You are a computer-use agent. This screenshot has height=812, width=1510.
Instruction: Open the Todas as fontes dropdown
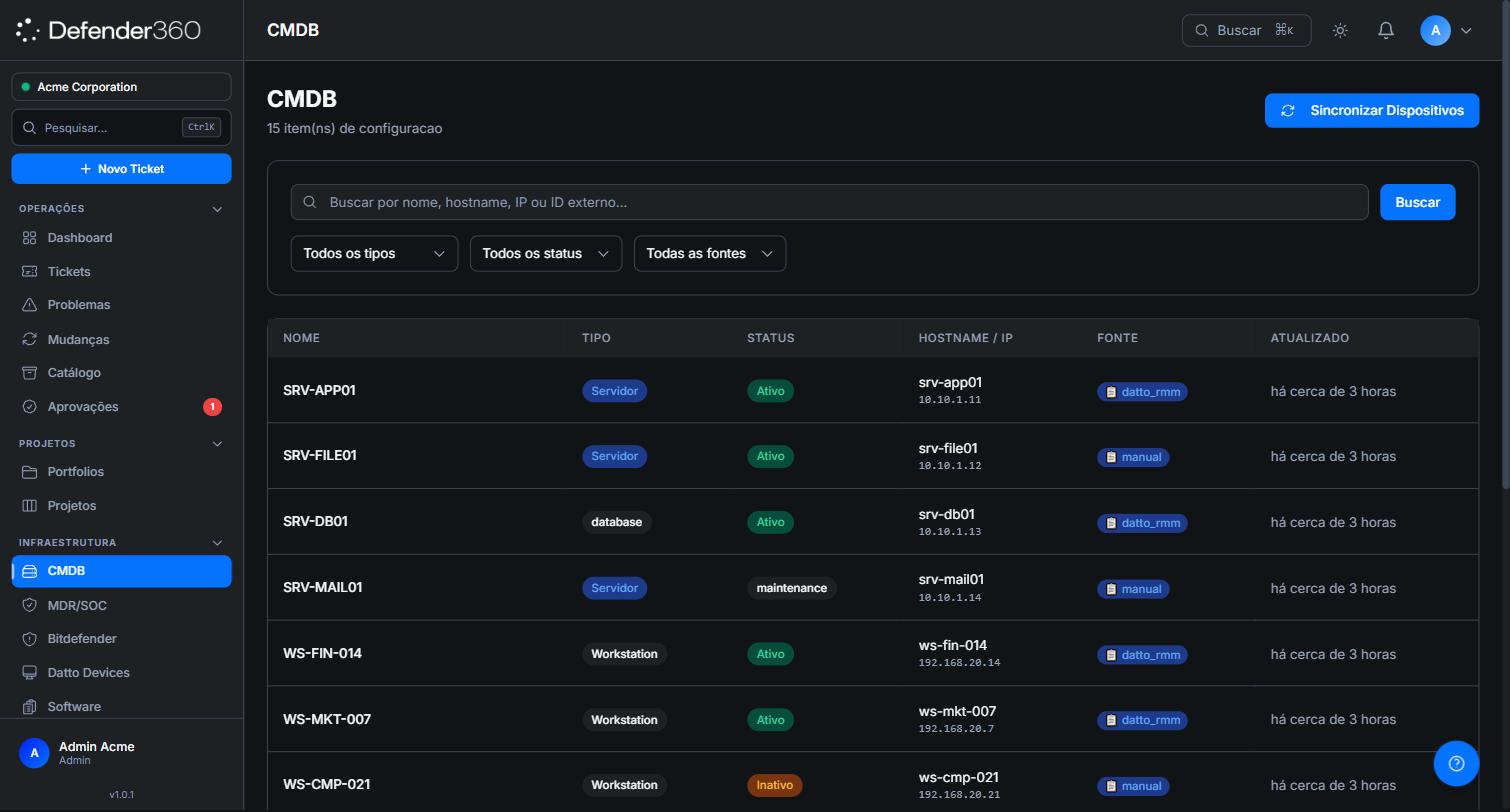[710, 253]
